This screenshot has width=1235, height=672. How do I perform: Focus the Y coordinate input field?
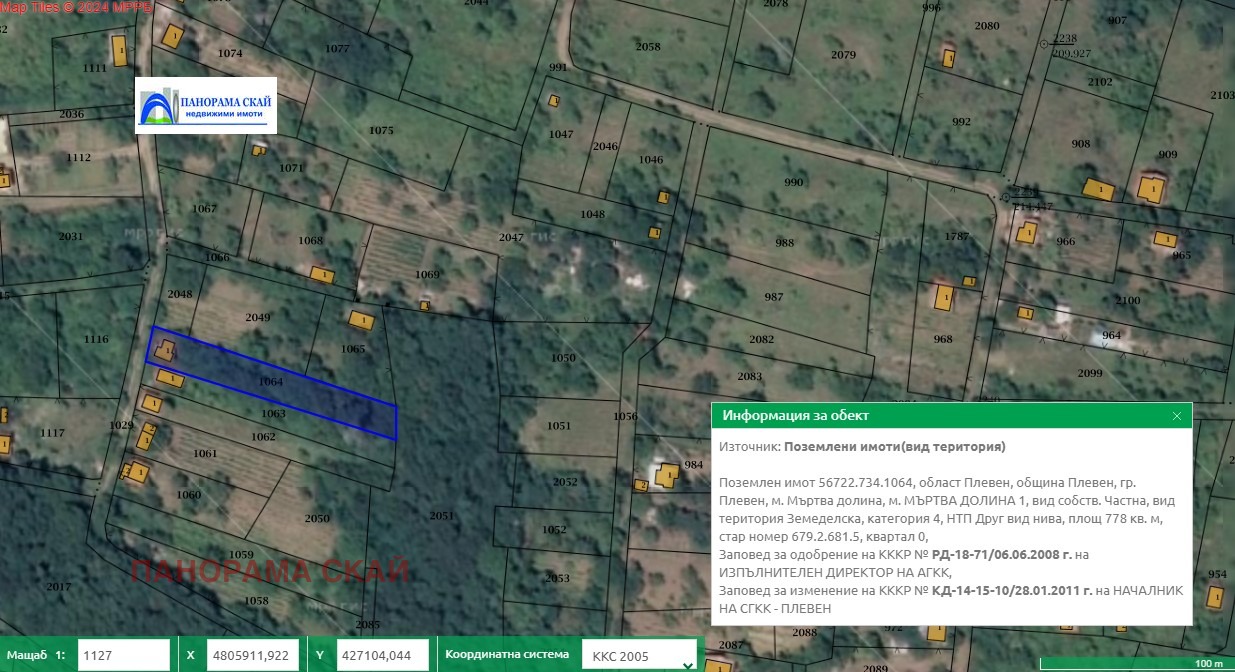(x=383, y=656)
